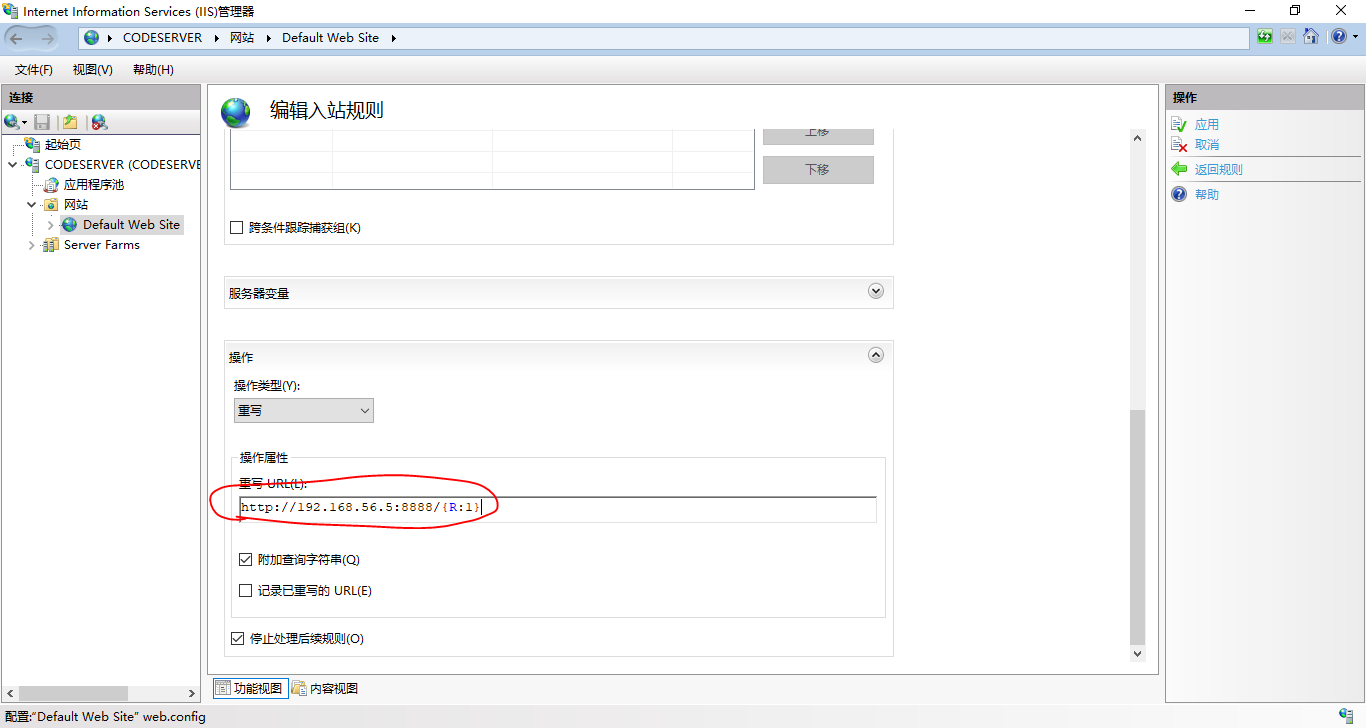Click 应用 to apply the rule changes
Viewport: 1366px width, 728px height.
click(1206, 125)
